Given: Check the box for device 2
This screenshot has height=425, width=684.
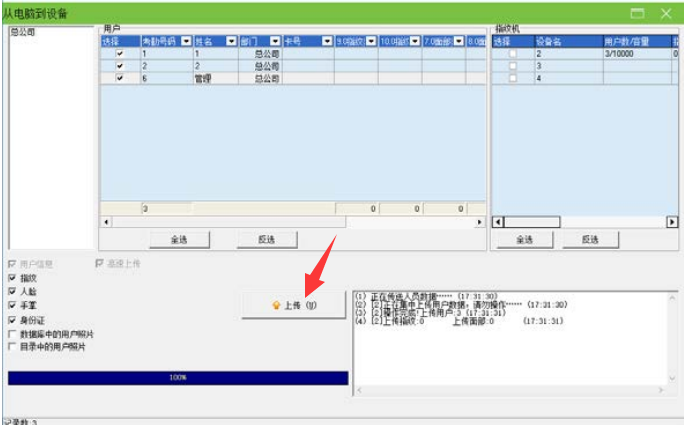Looking at the screenshot, I should tap(513, 54).
